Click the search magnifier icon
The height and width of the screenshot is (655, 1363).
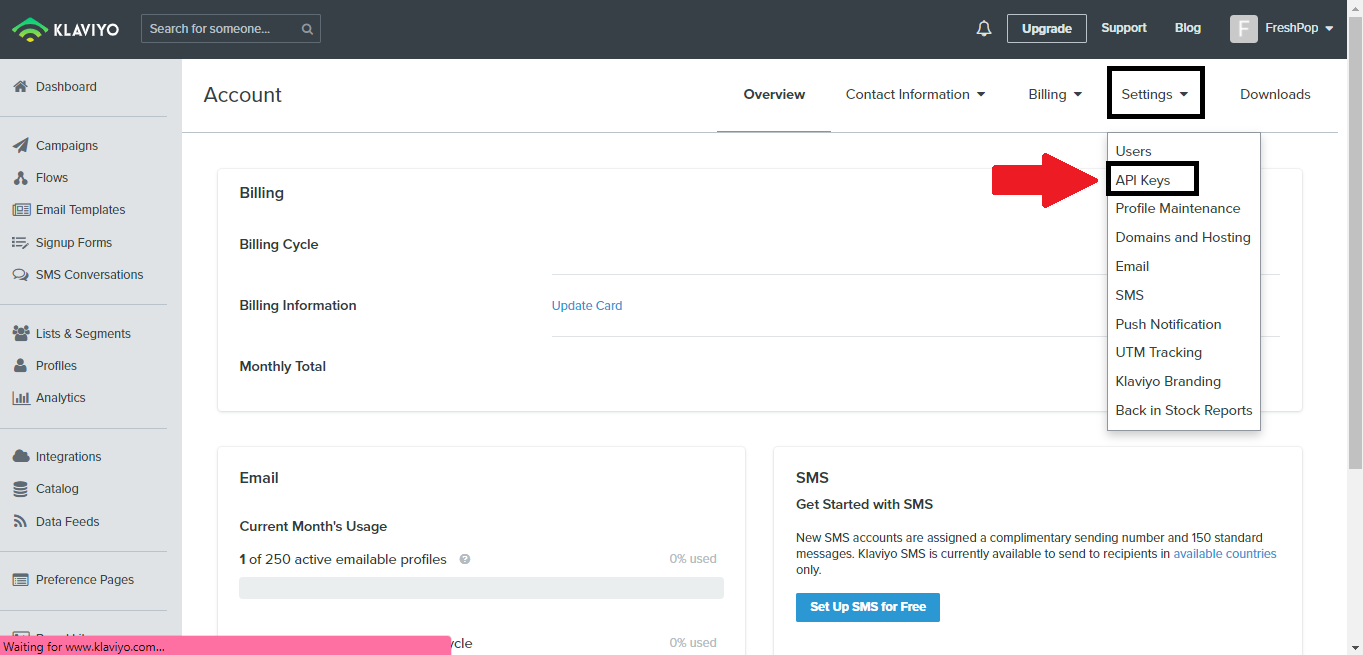coord(307,29)
